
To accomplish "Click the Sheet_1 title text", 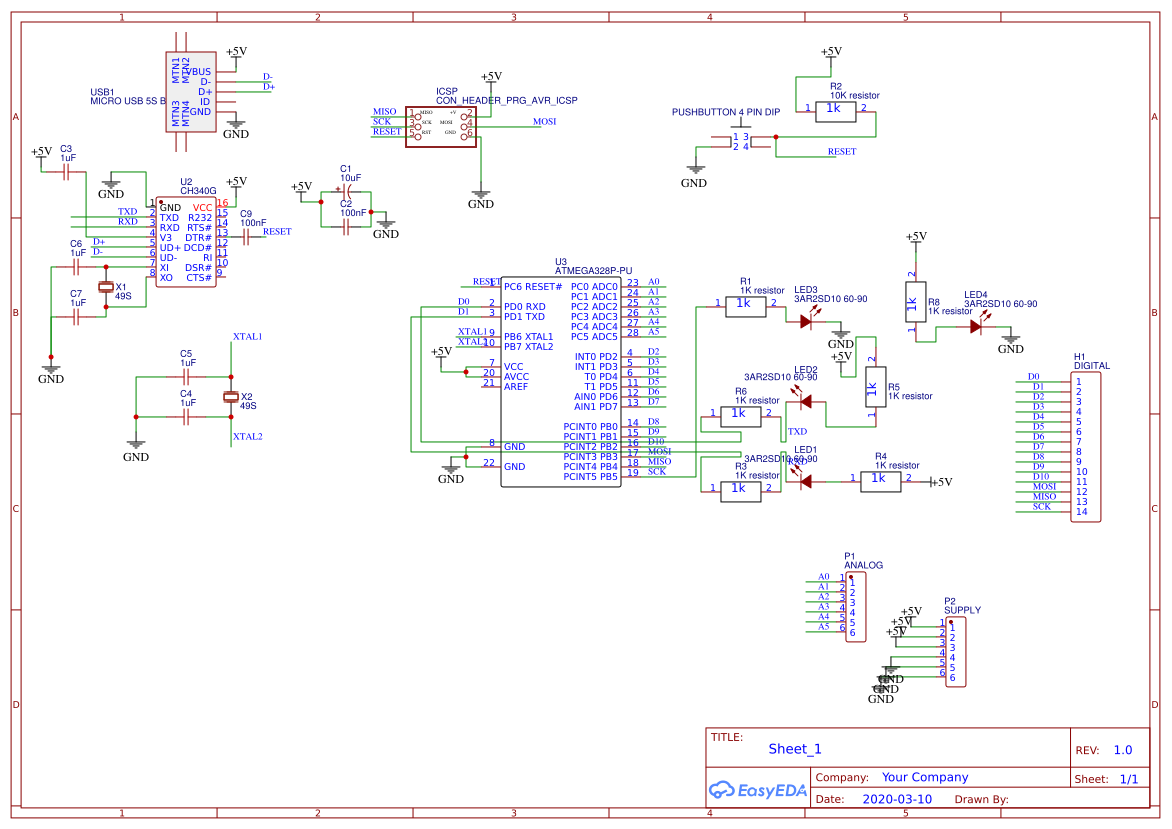I will 793,748.
